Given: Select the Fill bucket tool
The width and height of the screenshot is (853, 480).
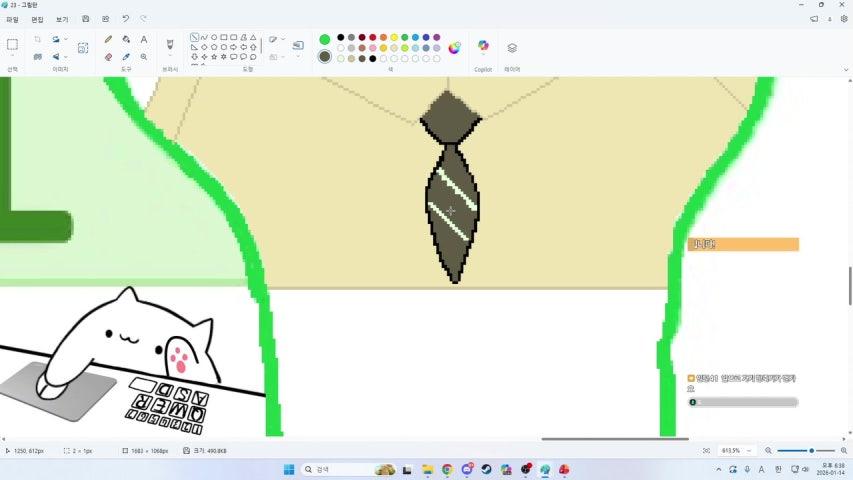Looking at the screenshot, I should [x=126, y=39].
